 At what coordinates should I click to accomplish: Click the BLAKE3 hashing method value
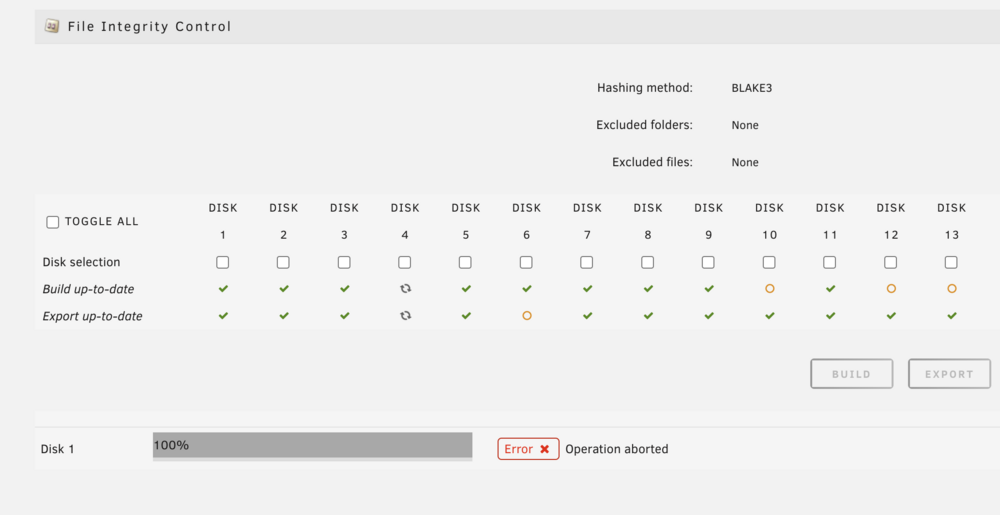(751, 88)
